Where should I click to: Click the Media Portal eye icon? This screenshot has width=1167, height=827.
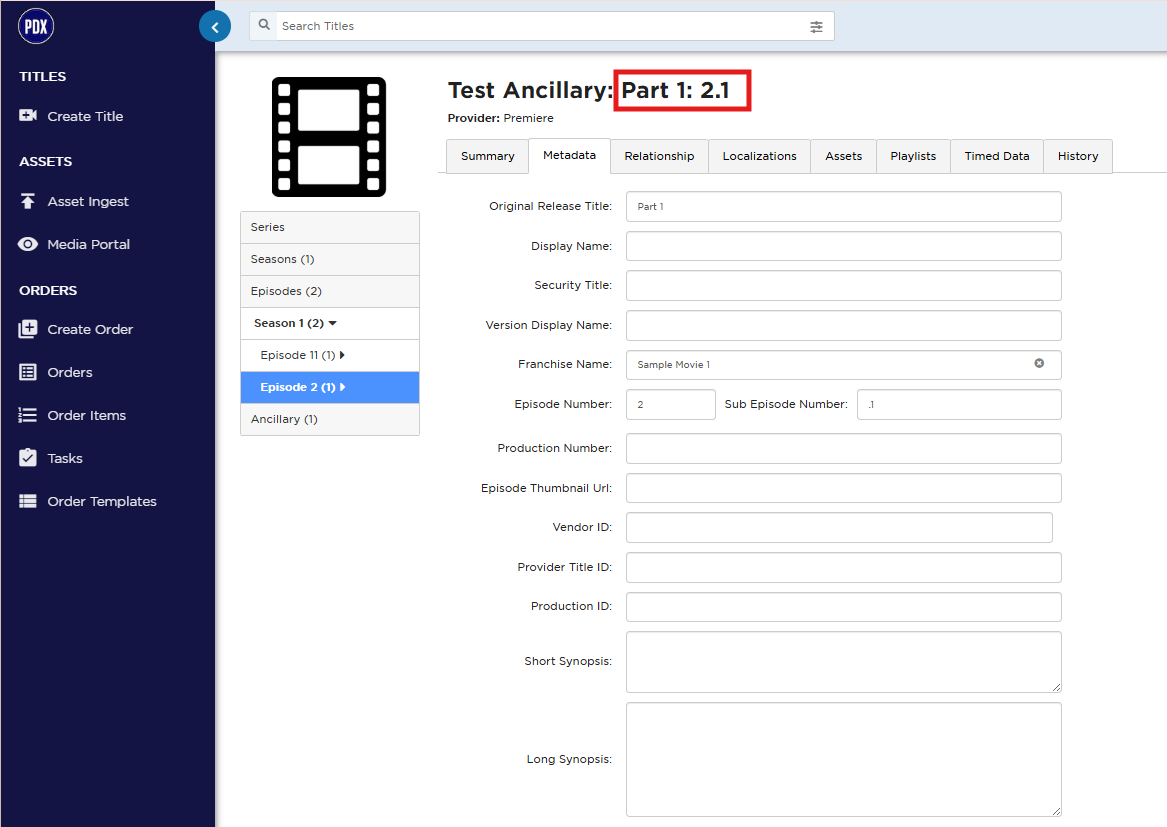pyautogui.click(x=28, y=244)
